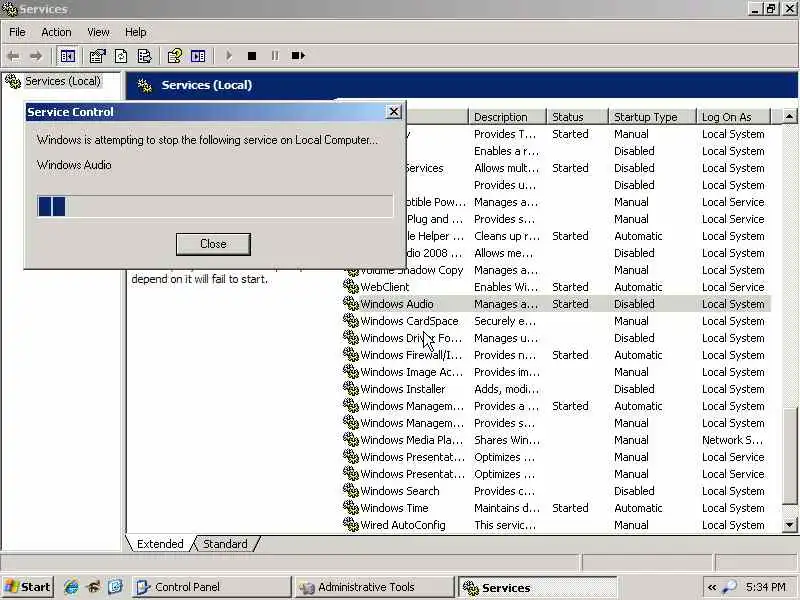800x600 pixels.
Task: Click the Start Service play icon
Action: (x=229, y=56)
